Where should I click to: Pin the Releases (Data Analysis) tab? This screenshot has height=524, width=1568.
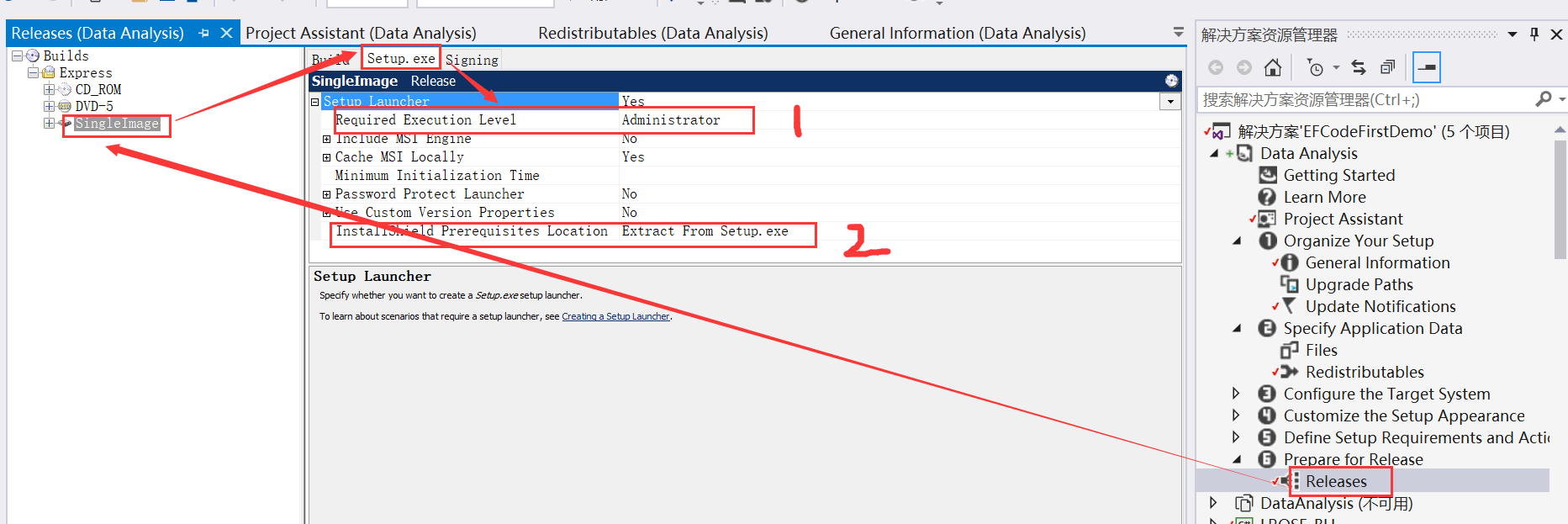coord(203,34)
